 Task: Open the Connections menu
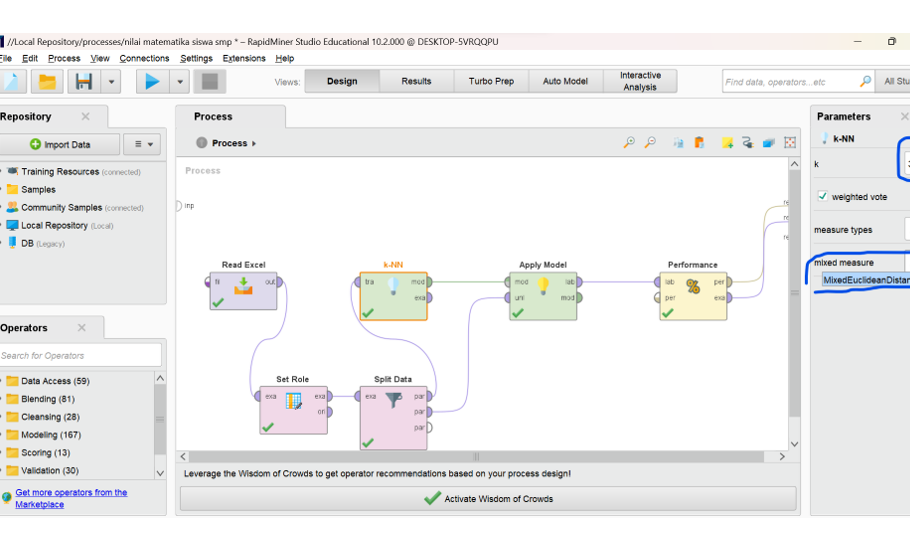click(144, 58)
